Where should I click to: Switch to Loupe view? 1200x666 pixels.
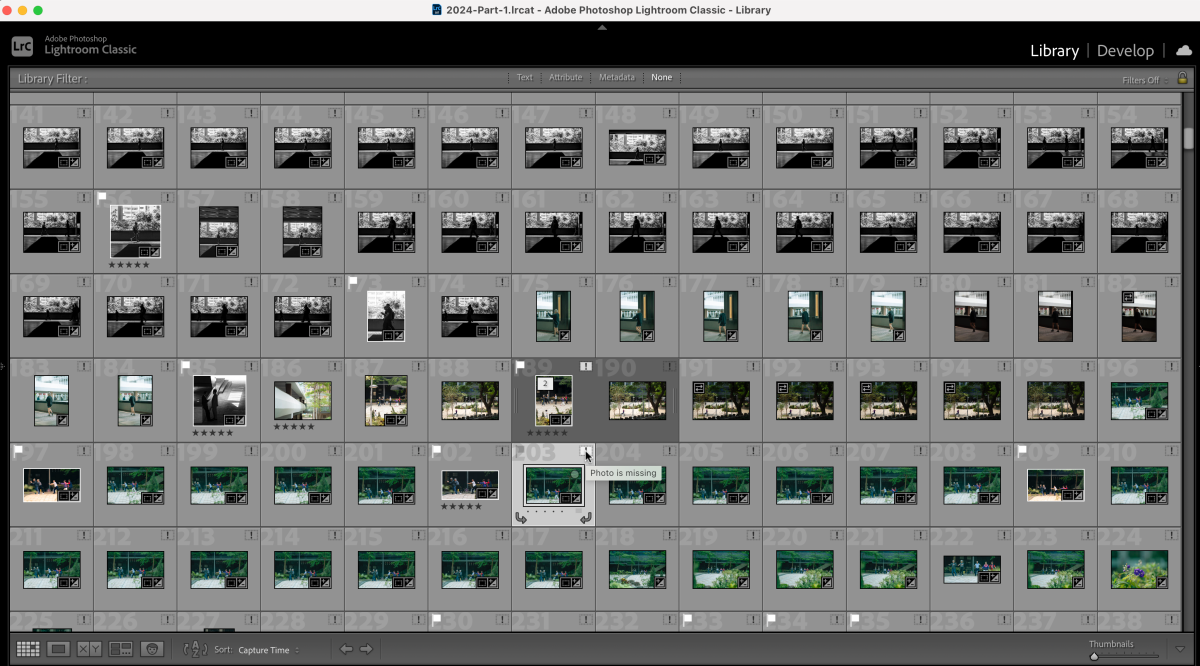[x=57, y=648]
